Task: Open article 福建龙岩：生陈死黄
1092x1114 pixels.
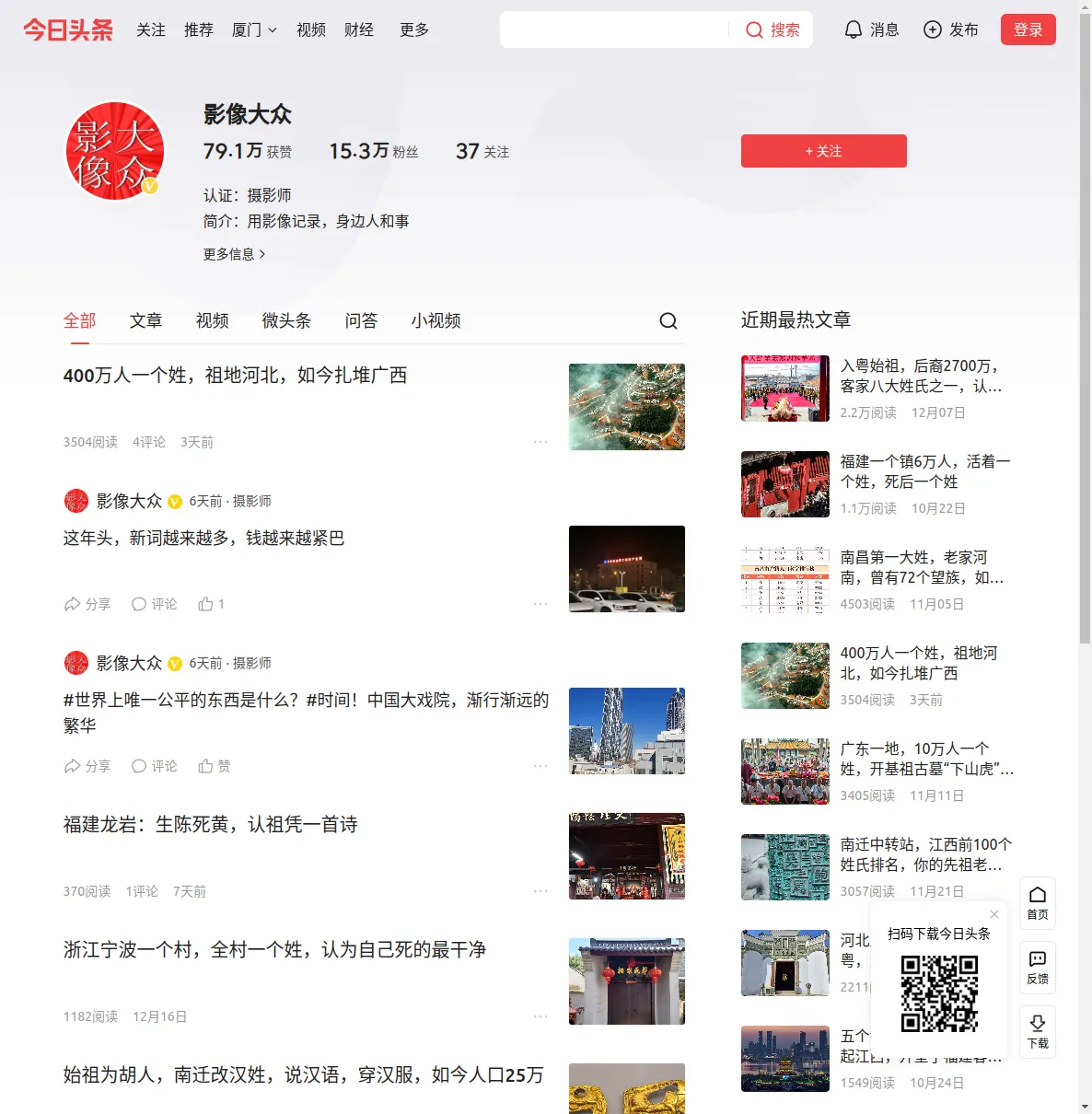Action: tap(211, 824)
